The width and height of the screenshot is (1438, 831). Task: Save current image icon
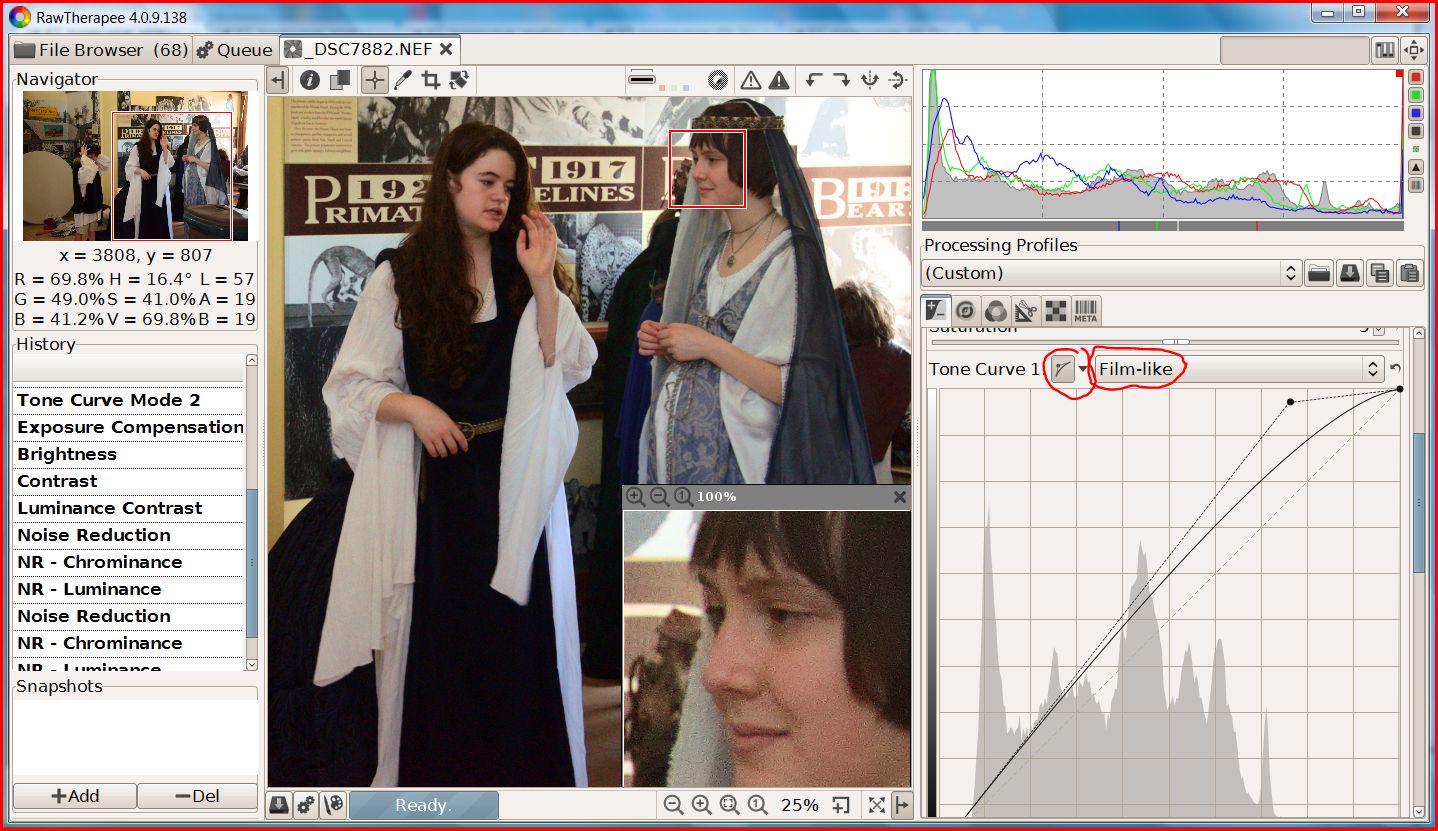click(279, 804)
